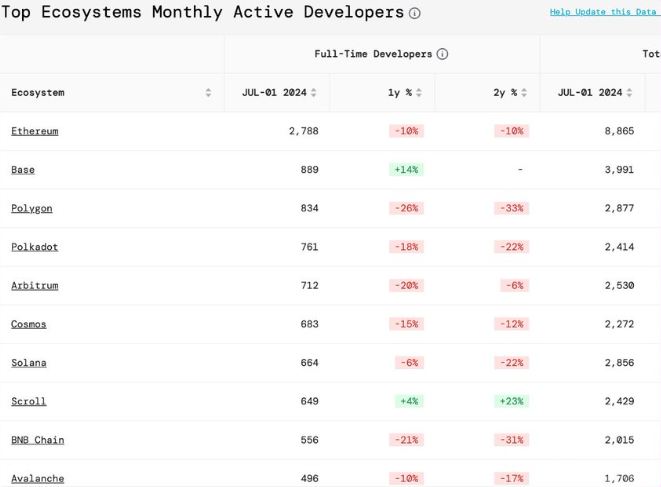Click Base 1y change +14% badge
The image size is (661, 487).
(406, 170)
